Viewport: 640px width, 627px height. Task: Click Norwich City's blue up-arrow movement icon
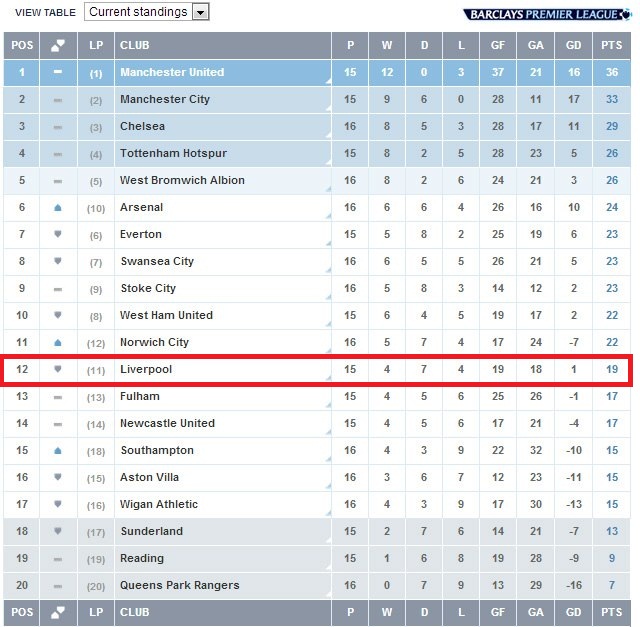pos(58,342)
